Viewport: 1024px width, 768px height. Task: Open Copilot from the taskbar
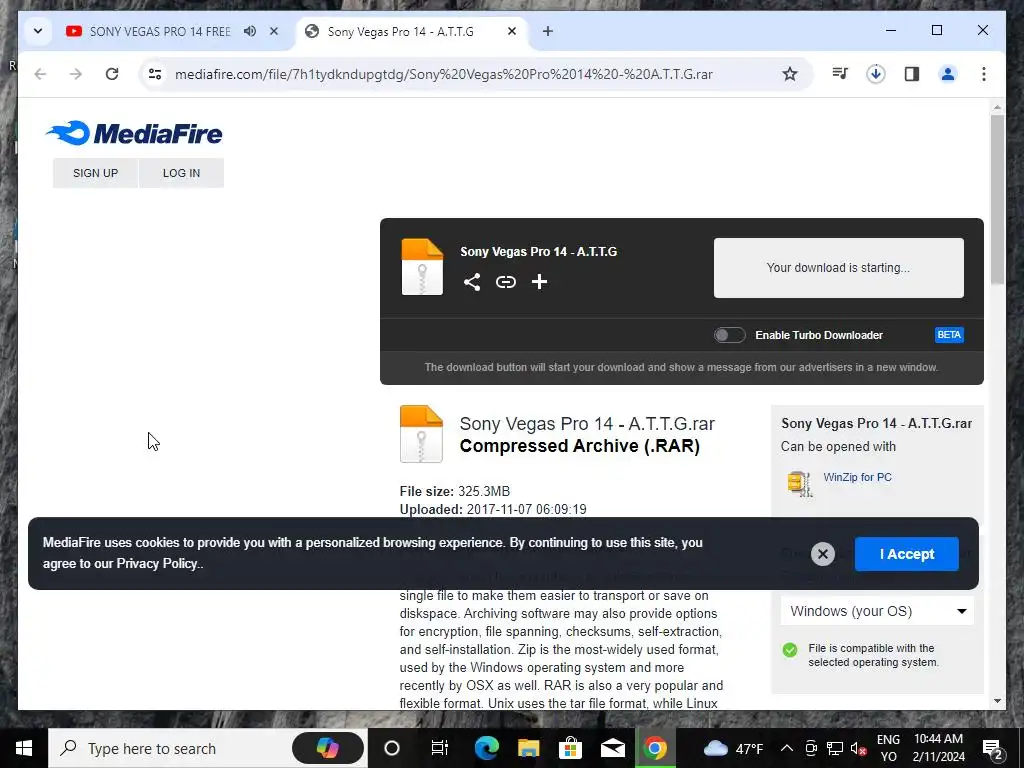point(327,748)
